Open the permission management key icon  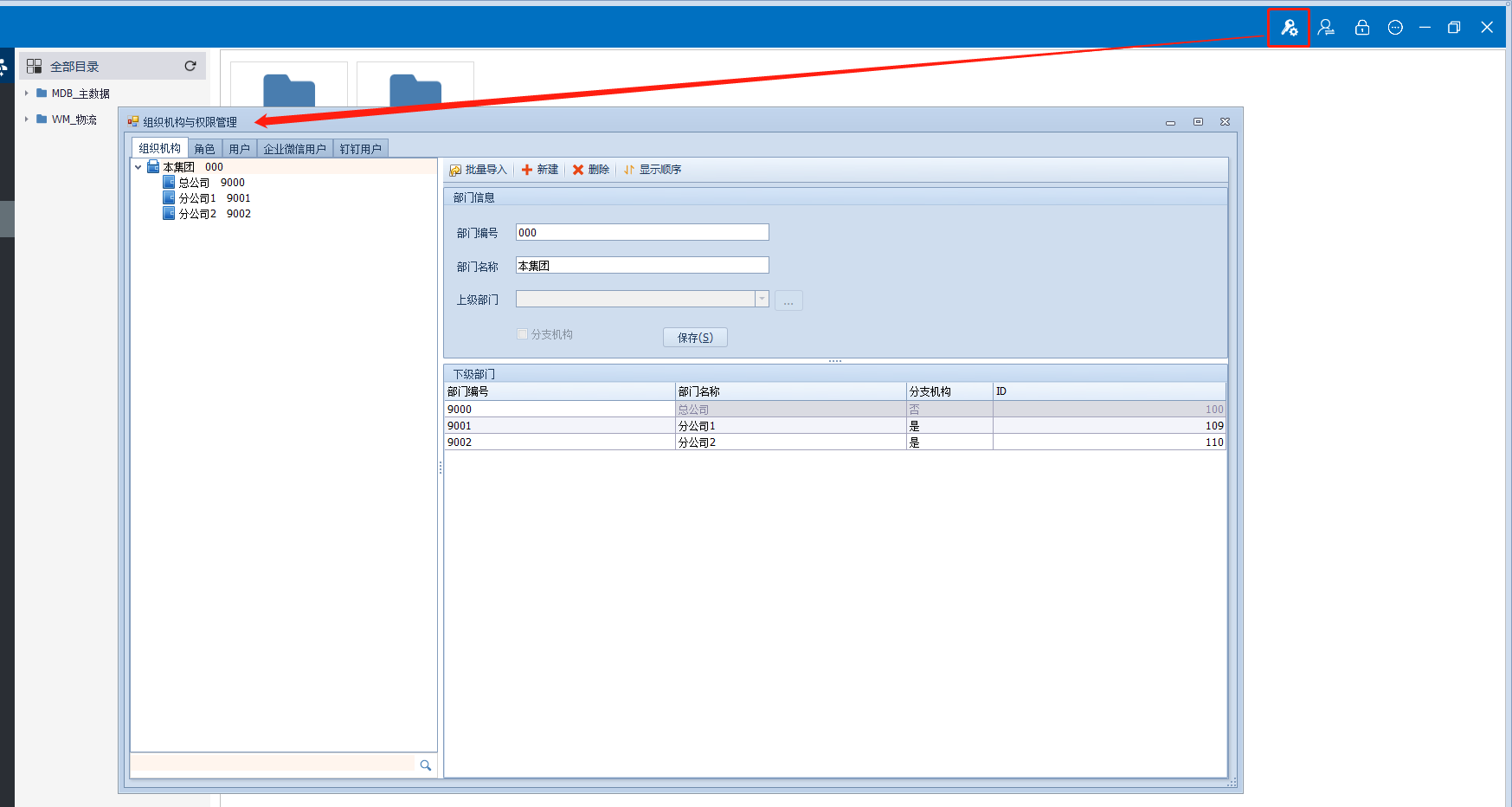pos(1289,28)
